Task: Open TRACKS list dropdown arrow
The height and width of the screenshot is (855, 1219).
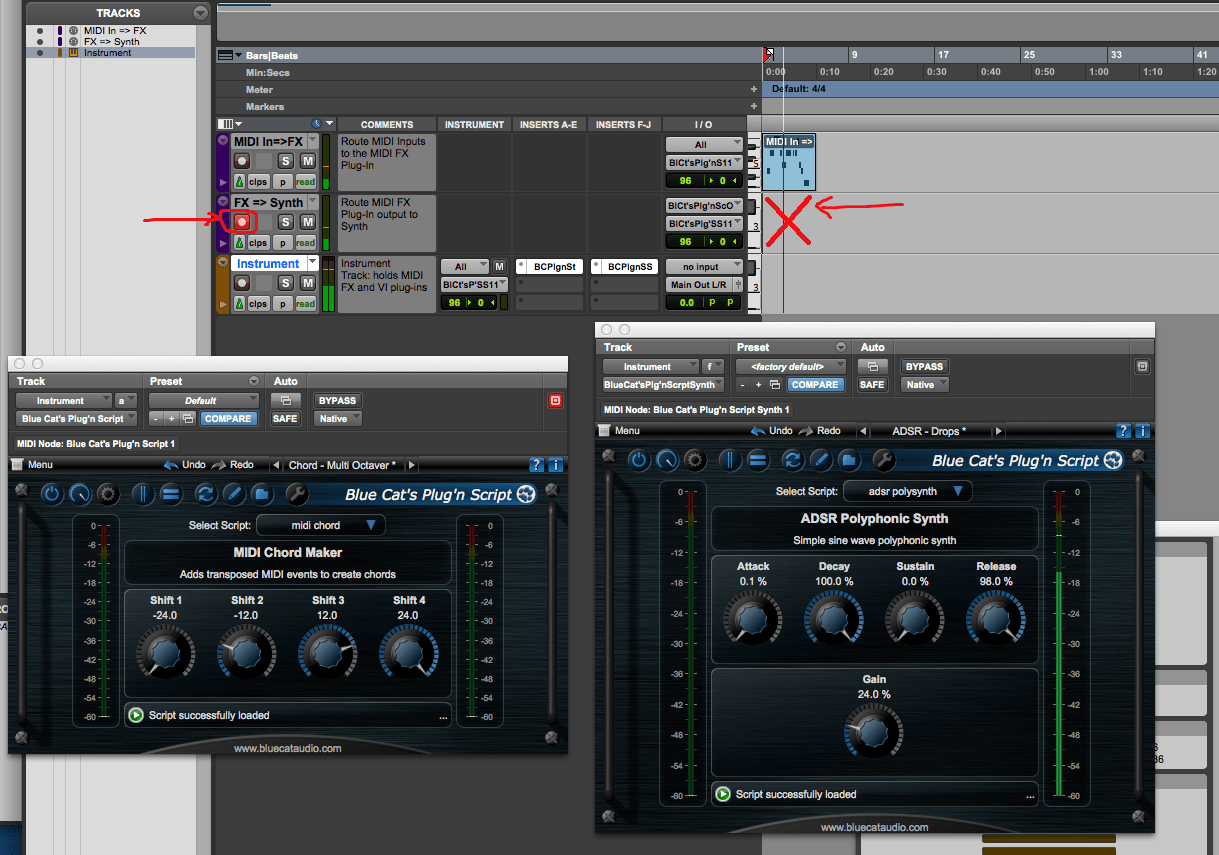Action: pyautogui.click(x=201, y=13)
